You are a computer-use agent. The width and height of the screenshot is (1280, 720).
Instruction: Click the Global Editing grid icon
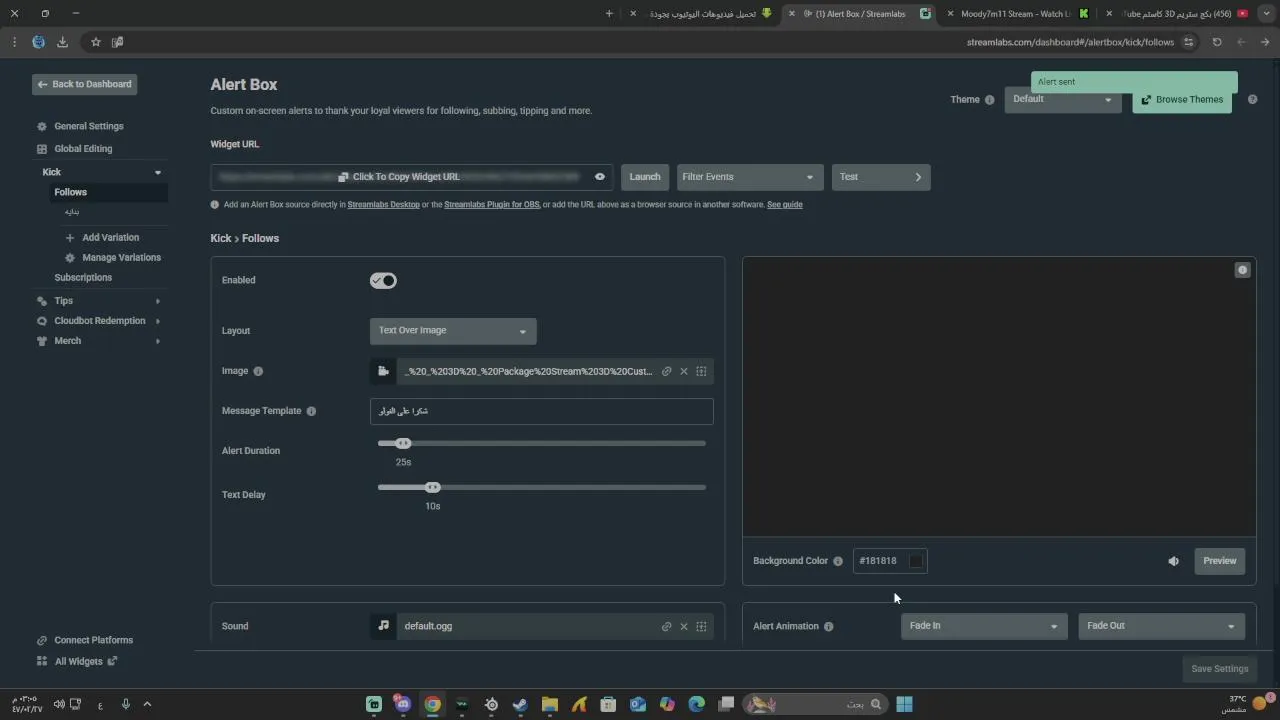tap(42, 149)
